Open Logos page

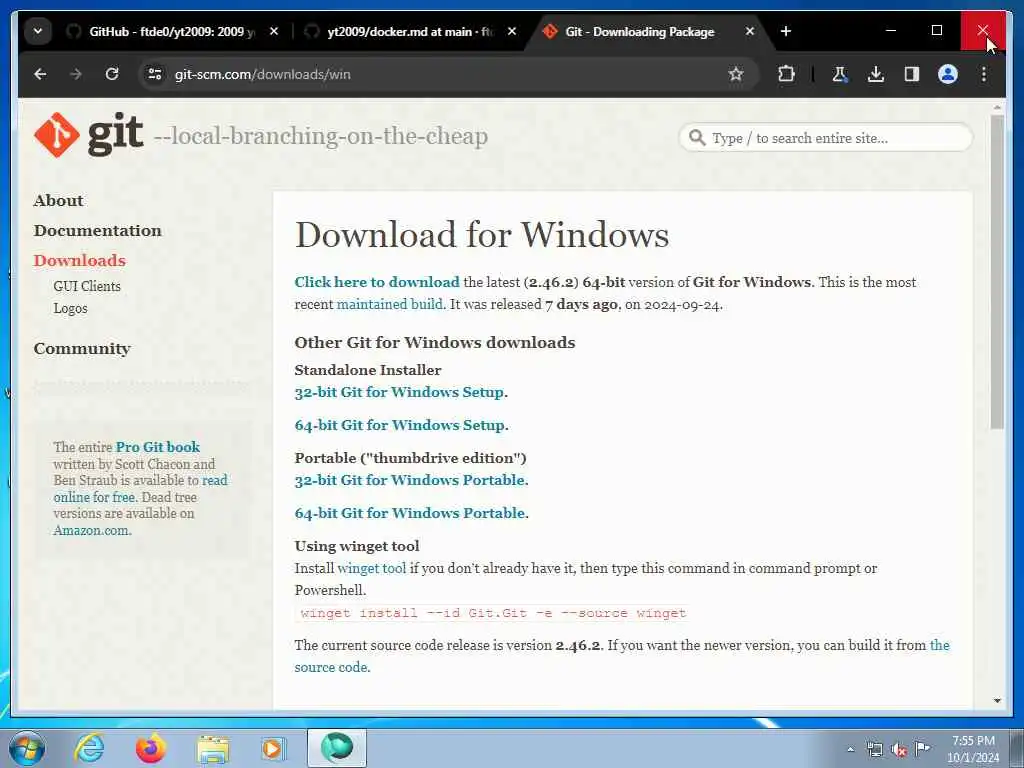(71, 308)
